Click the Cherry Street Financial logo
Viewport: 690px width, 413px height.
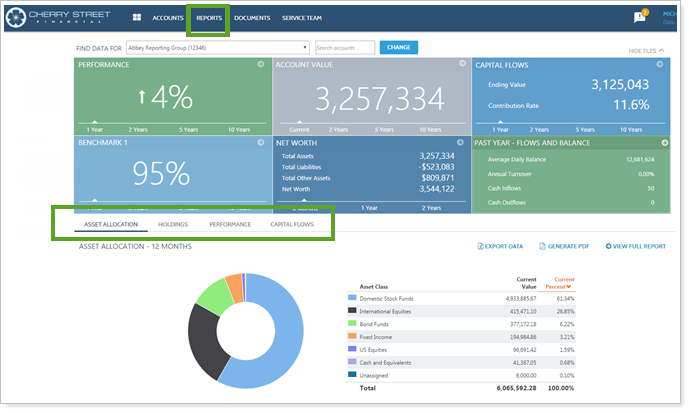click(x=62, y=18)
